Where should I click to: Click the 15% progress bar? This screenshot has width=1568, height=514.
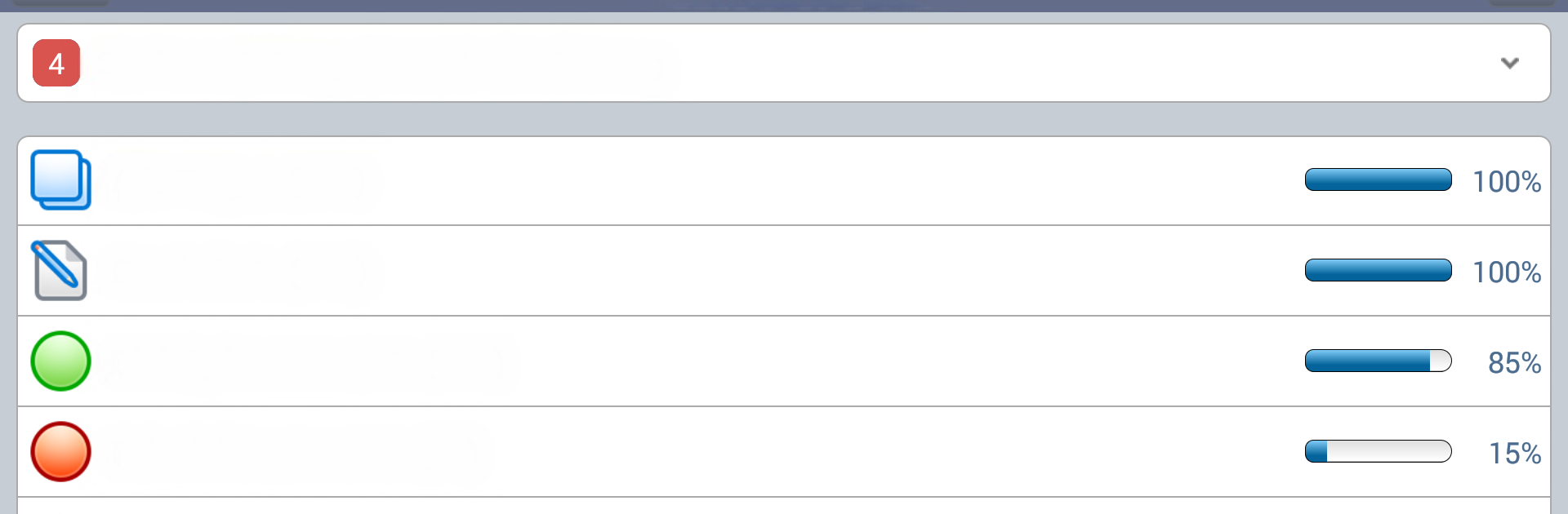[x=1378, y=451]
